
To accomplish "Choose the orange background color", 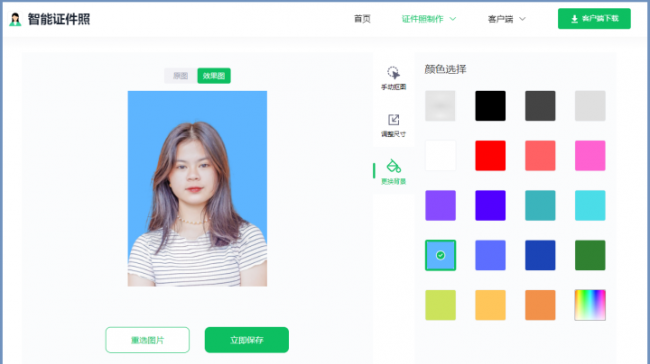I will 540,305.
